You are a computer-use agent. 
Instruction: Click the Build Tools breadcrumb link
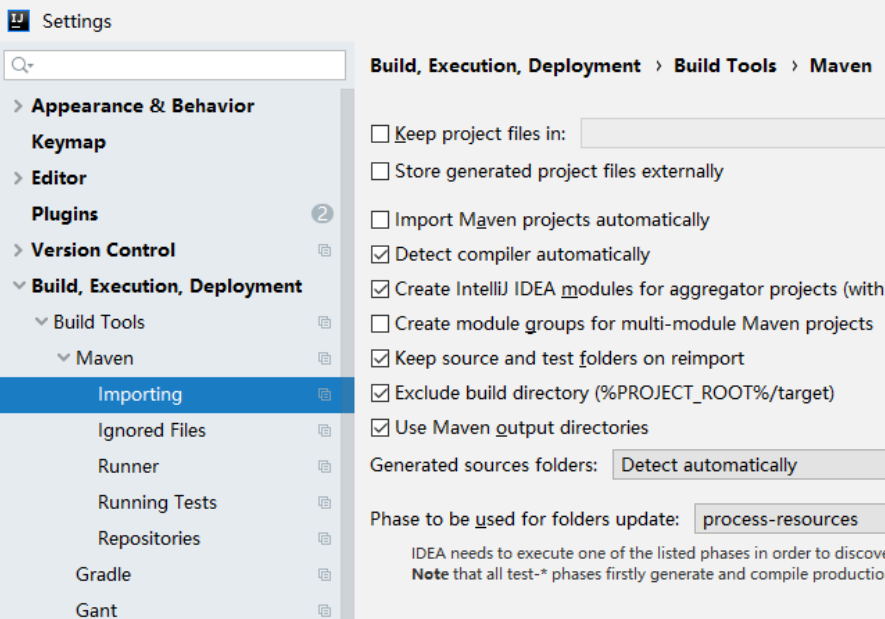(x=725, y=66)
